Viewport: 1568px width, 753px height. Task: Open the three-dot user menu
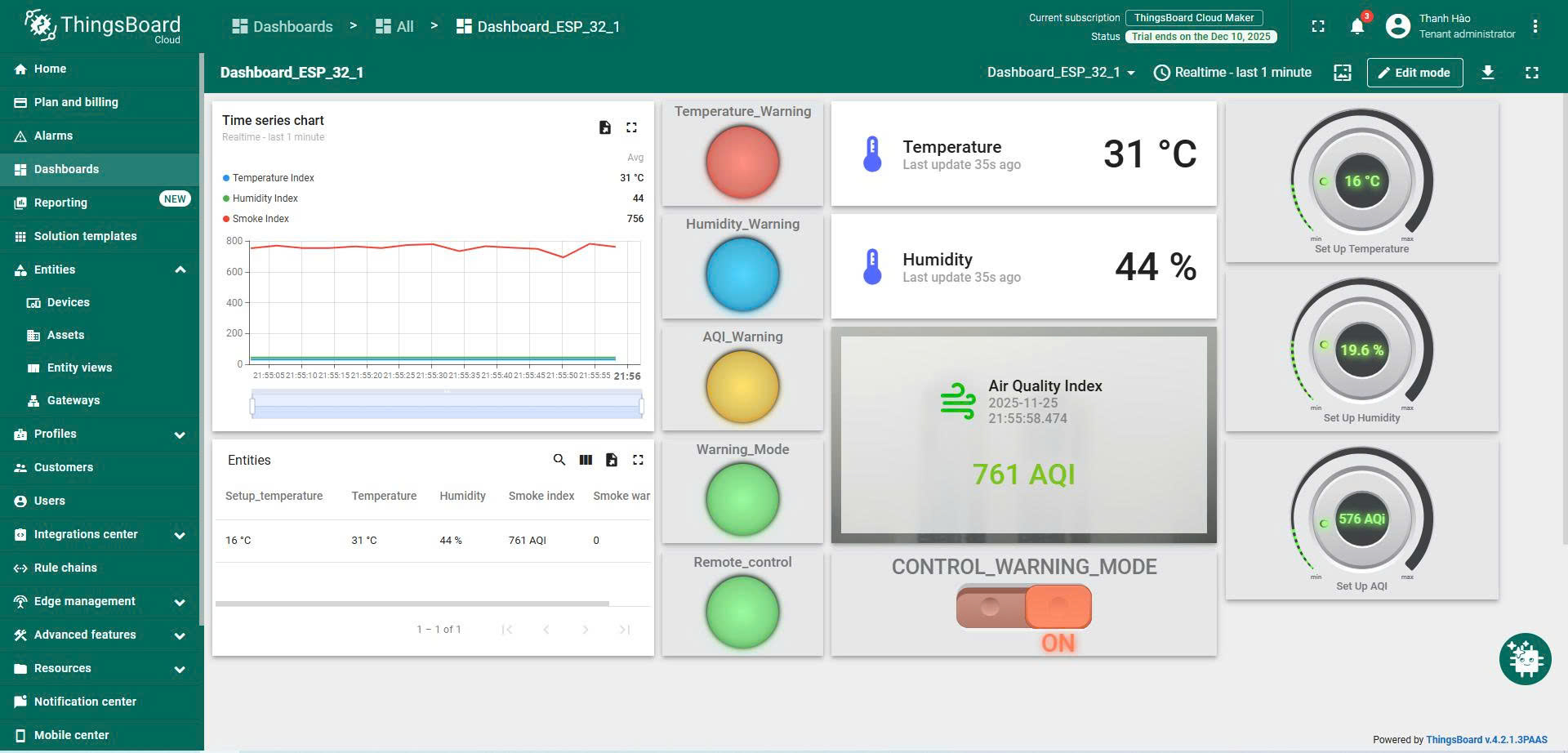click(1535, 26)
